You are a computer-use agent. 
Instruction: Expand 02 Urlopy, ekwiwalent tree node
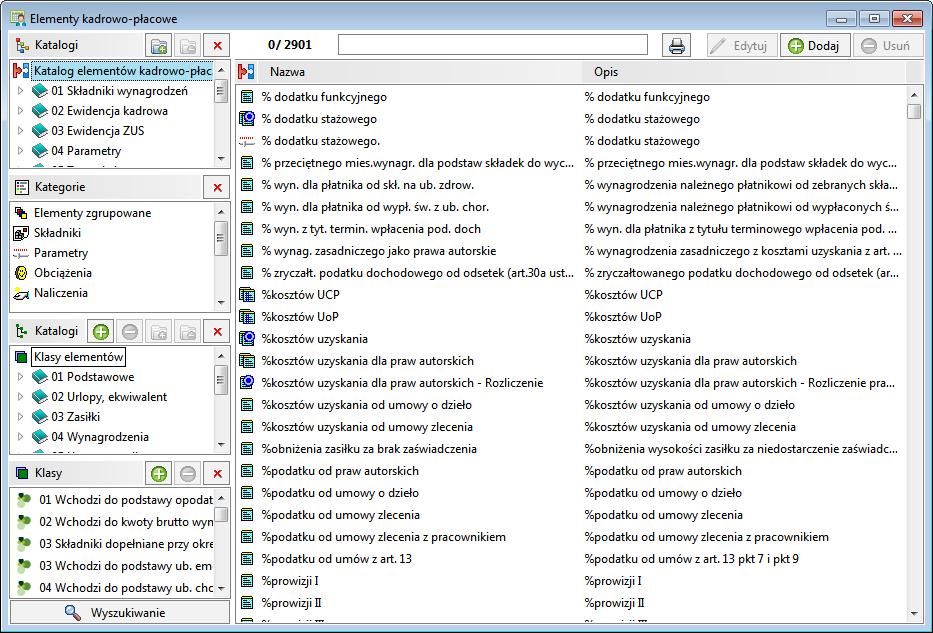[20, 397]
